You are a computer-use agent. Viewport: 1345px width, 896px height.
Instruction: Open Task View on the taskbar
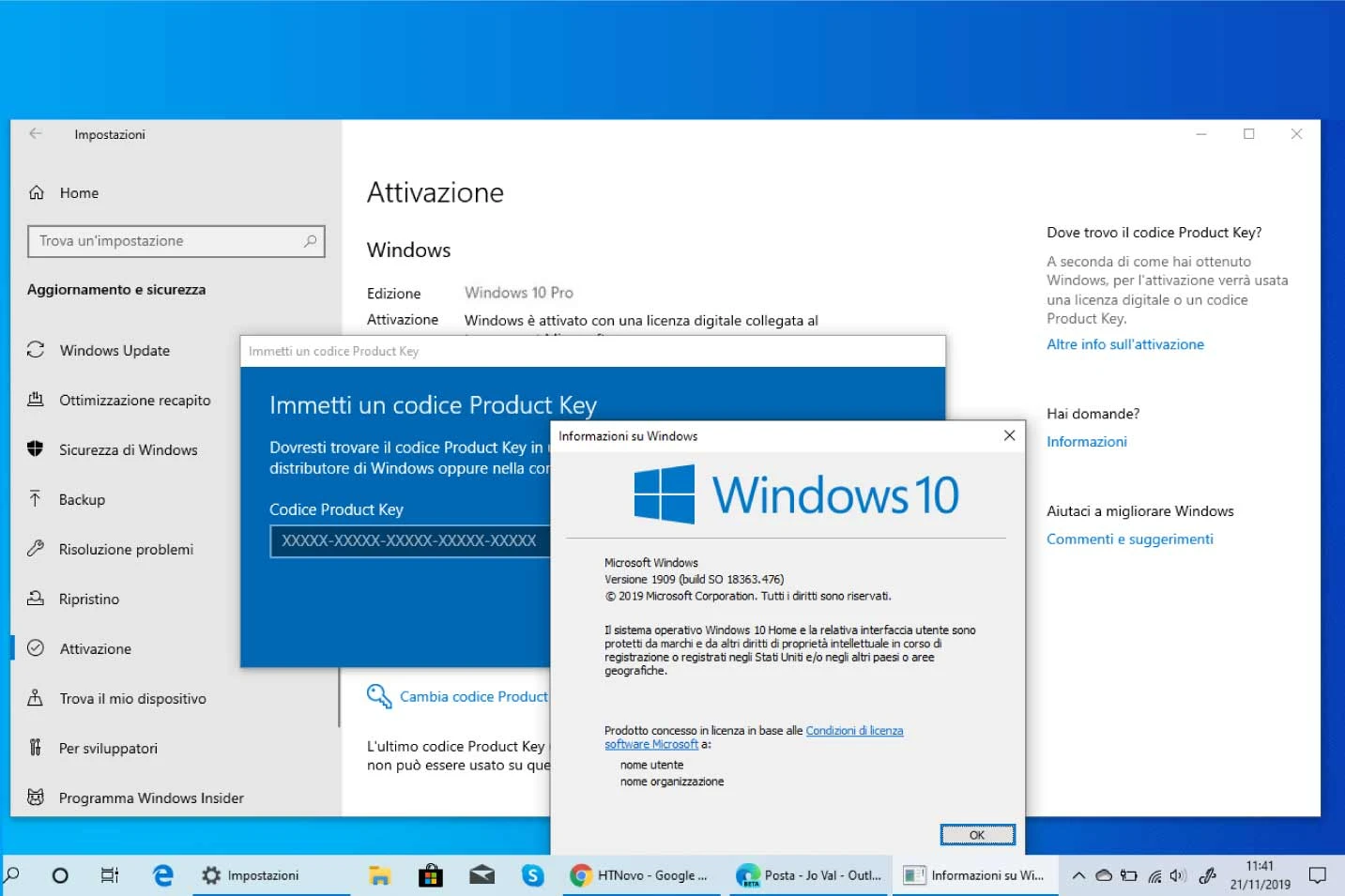[x=110, y=875]
